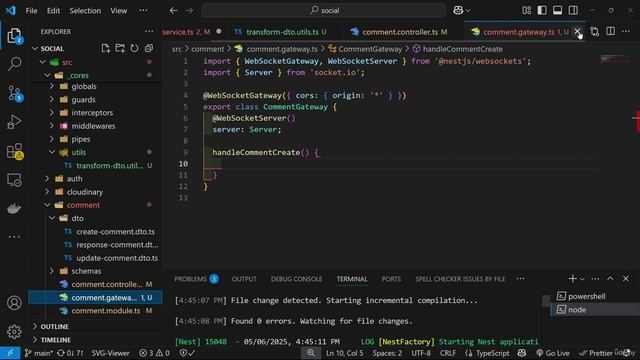Open the Run and Debug view
The width and height of the screenshot is (640, 360).
click(x=14, y=122)
